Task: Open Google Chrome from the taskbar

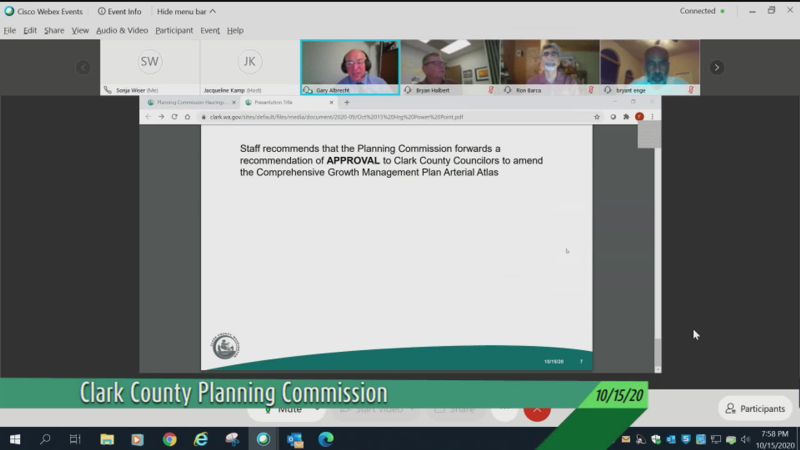Action: tap(169, 439)
